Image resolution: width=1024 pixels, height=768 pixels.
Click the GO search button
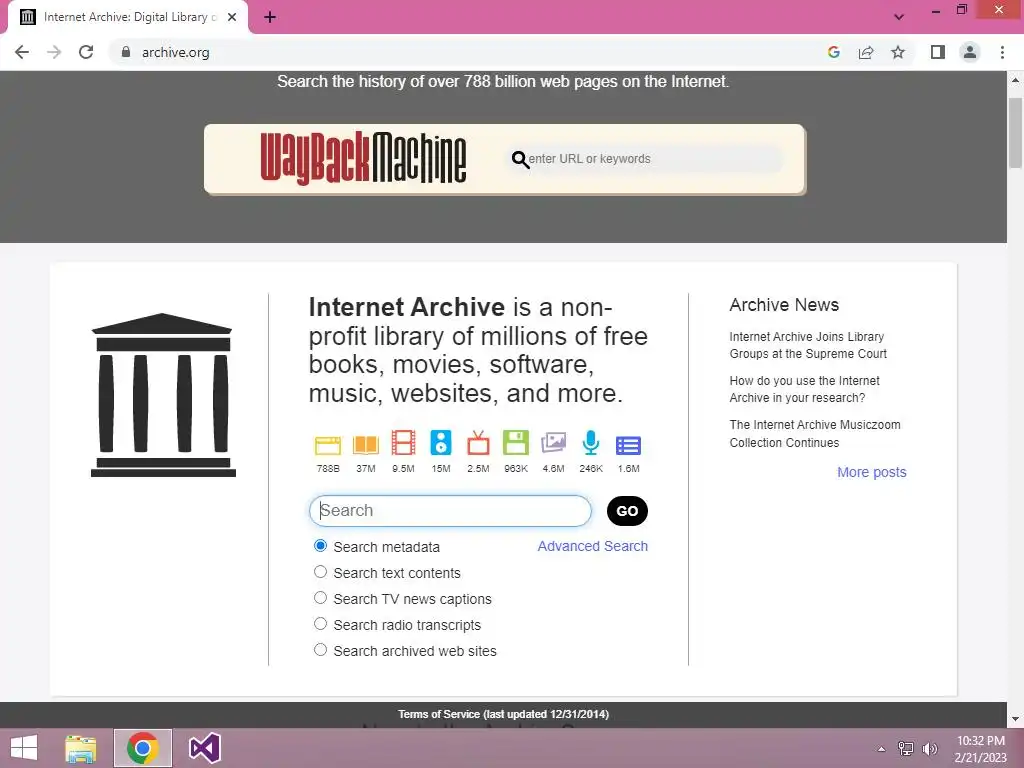[627, 511]
